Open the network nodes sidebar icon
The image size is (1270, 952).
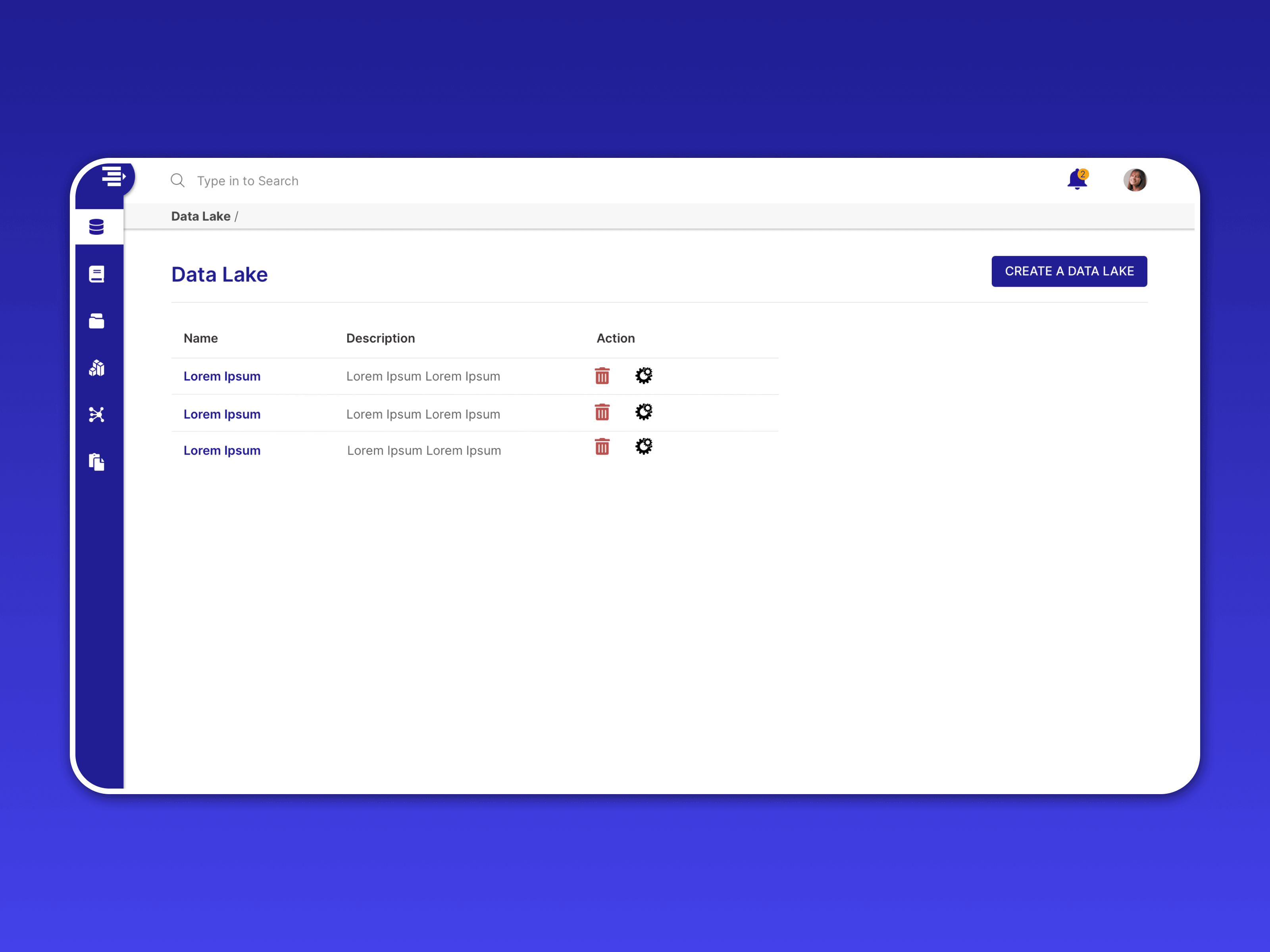click(x=96, y=414)
